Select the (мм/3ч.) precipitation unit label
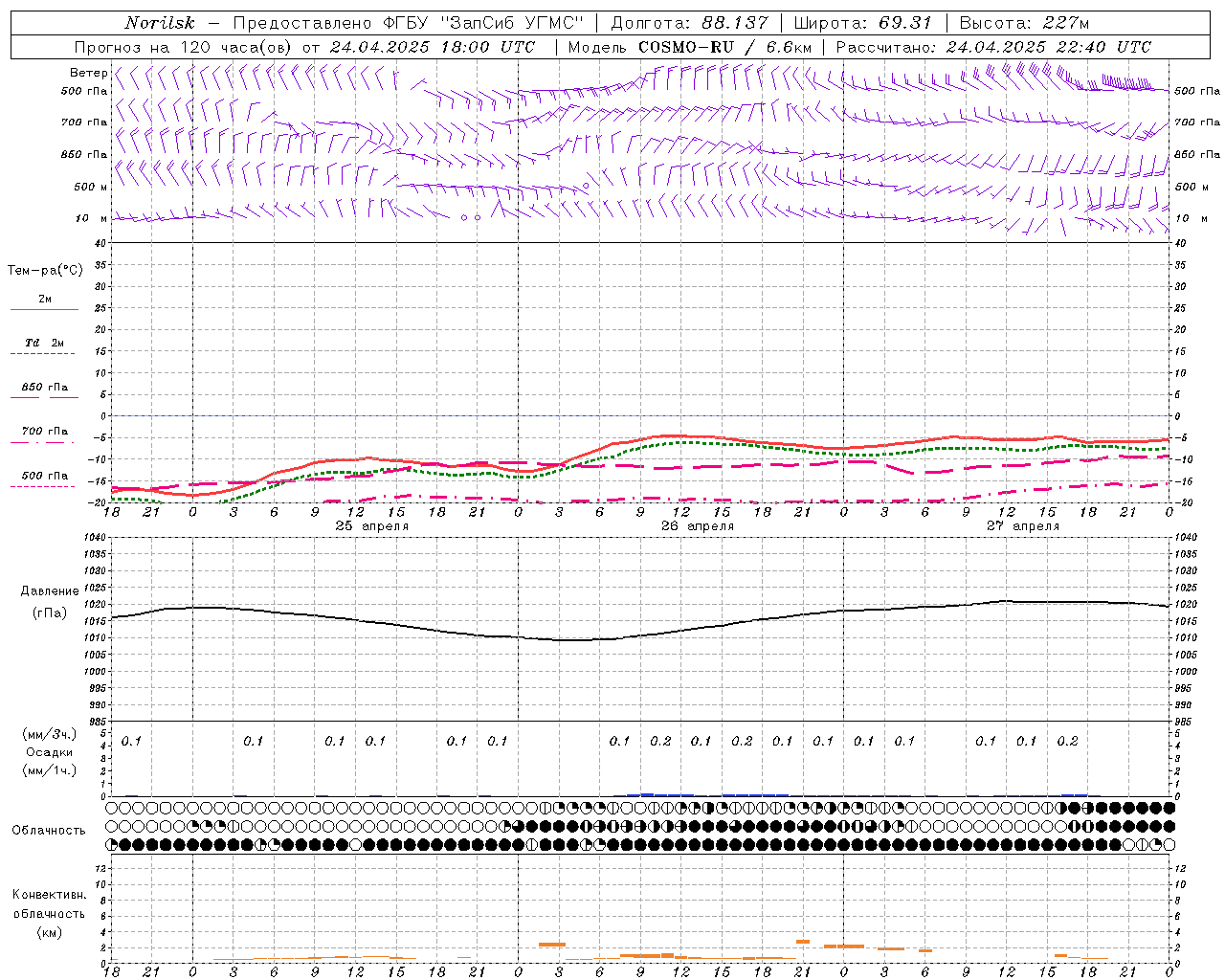Screen dimensions: 1225x980 [49, 734]
